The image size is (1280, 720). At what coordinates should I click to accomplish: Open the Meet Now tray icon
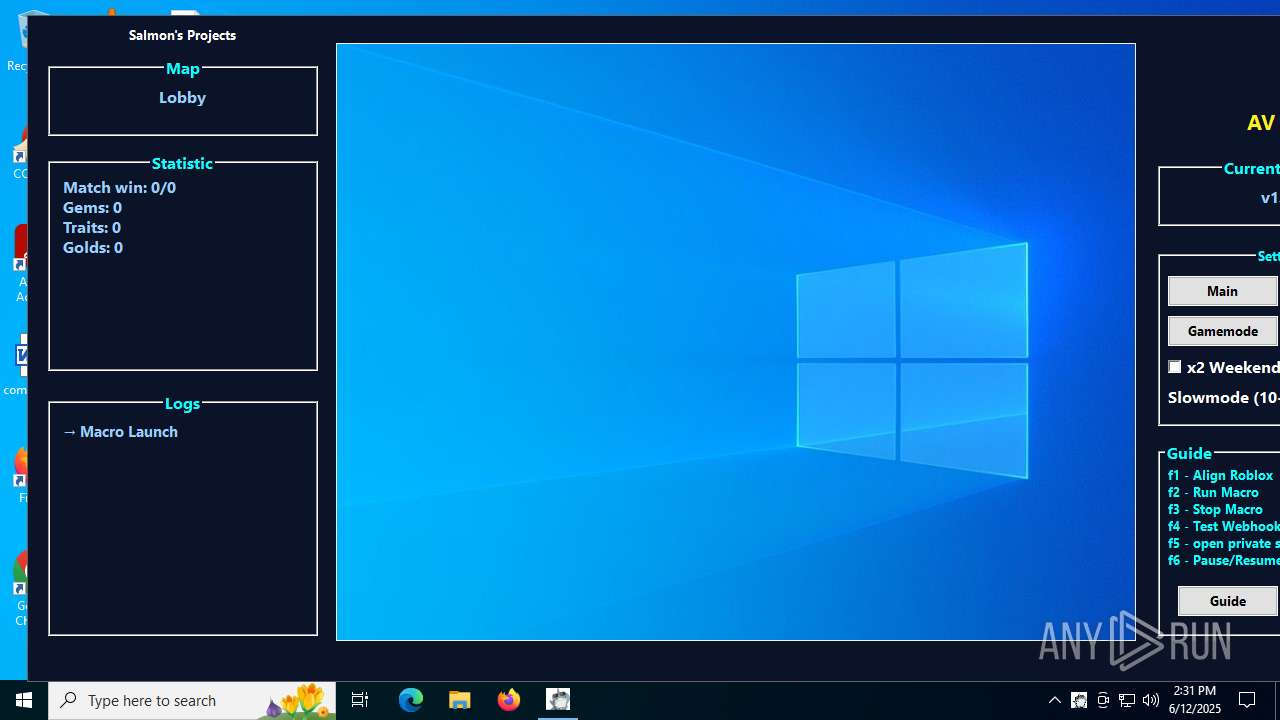point(1103,700)
